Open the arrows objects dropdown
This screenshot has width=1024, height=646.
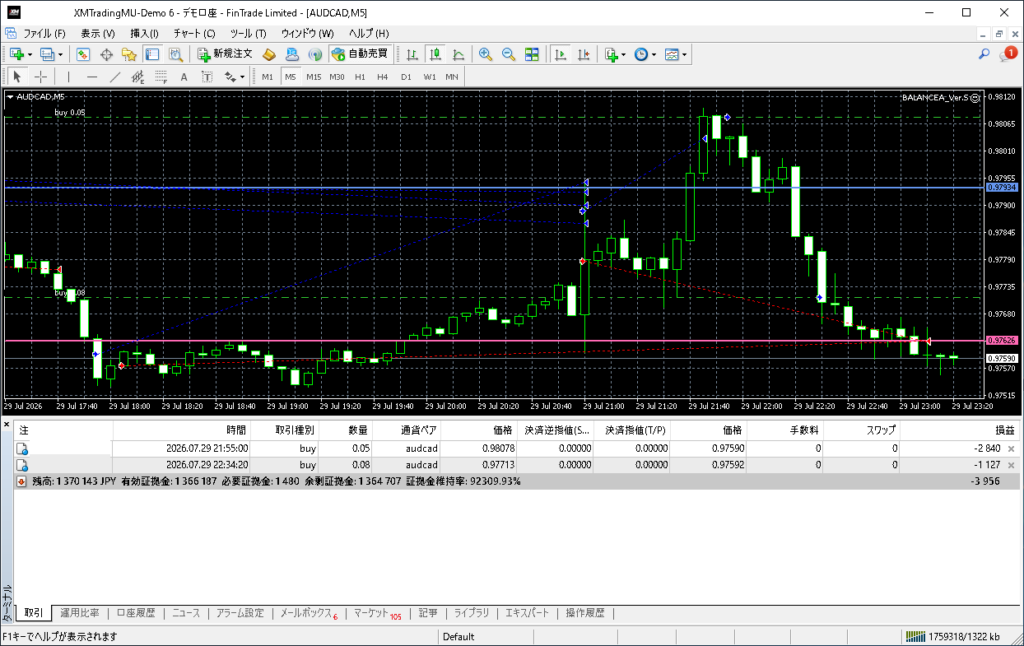click(234, 77)
